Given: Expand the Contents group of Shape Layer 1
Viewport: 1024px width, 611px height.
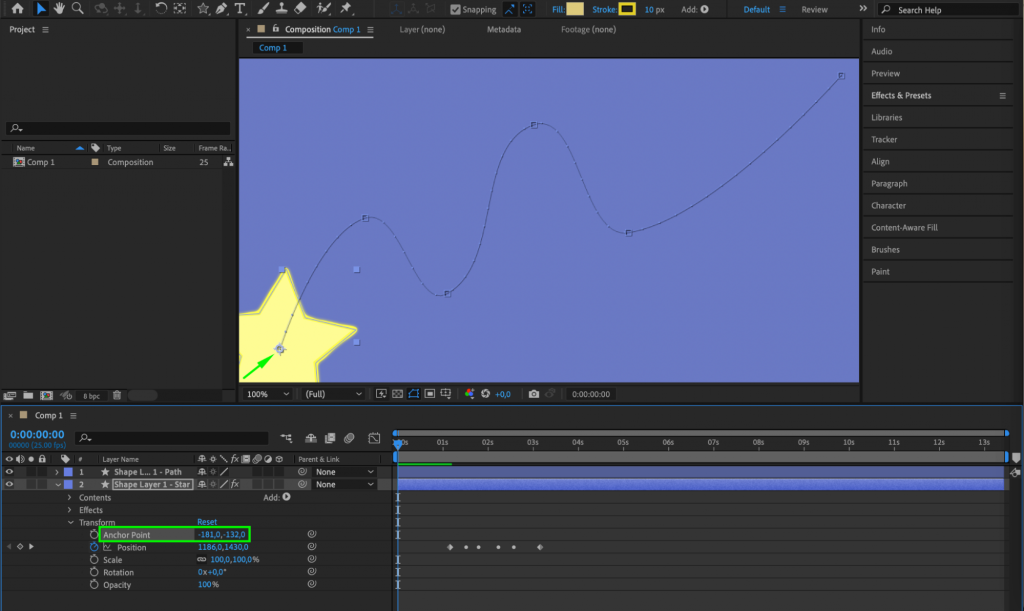Looking at the screenshot, I should point(70,497).
